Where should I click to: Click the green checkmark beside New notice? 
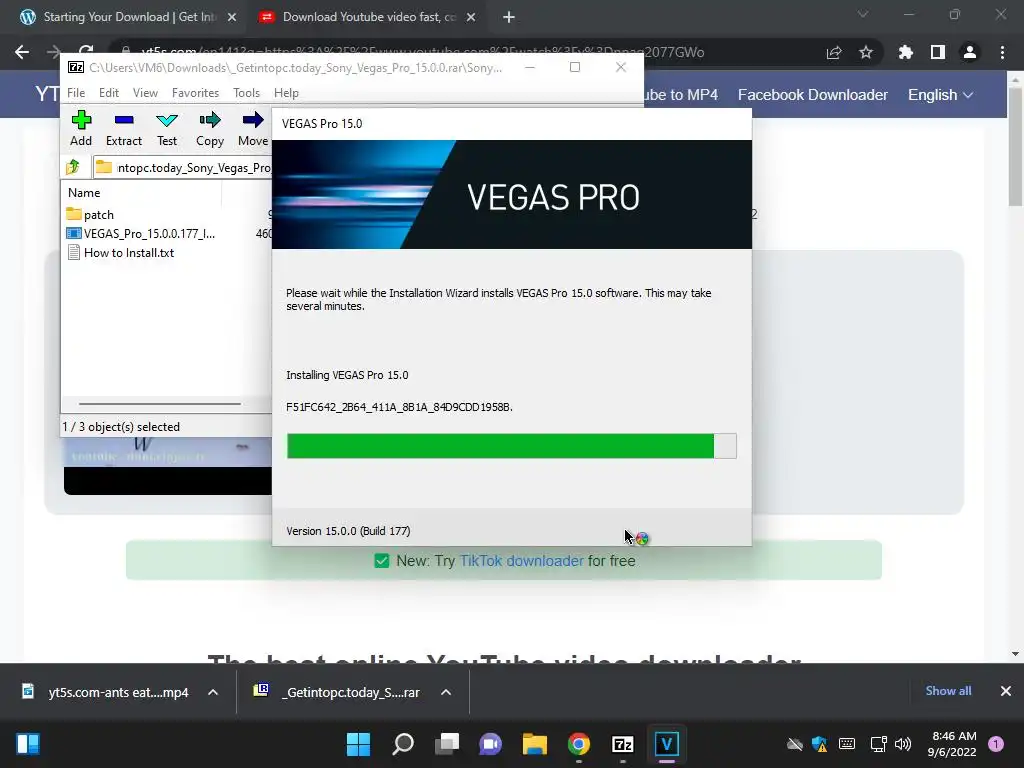381,560
